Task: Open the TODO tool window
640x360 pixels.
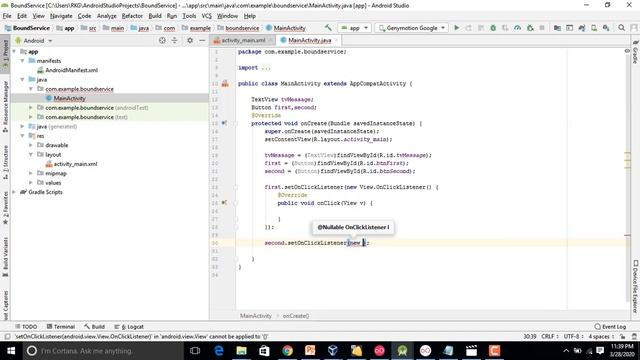Action: click(26, 327)
